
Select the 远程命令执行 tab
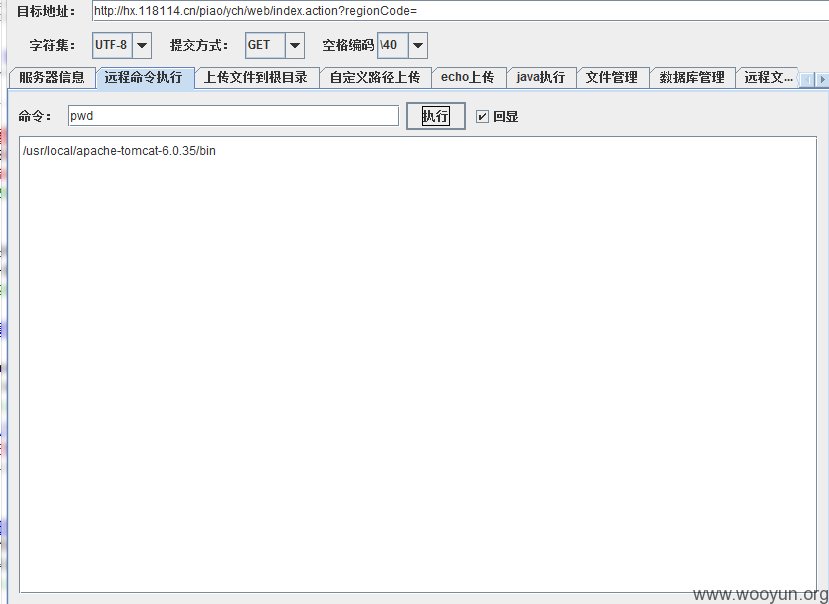(x=144, y=78)
